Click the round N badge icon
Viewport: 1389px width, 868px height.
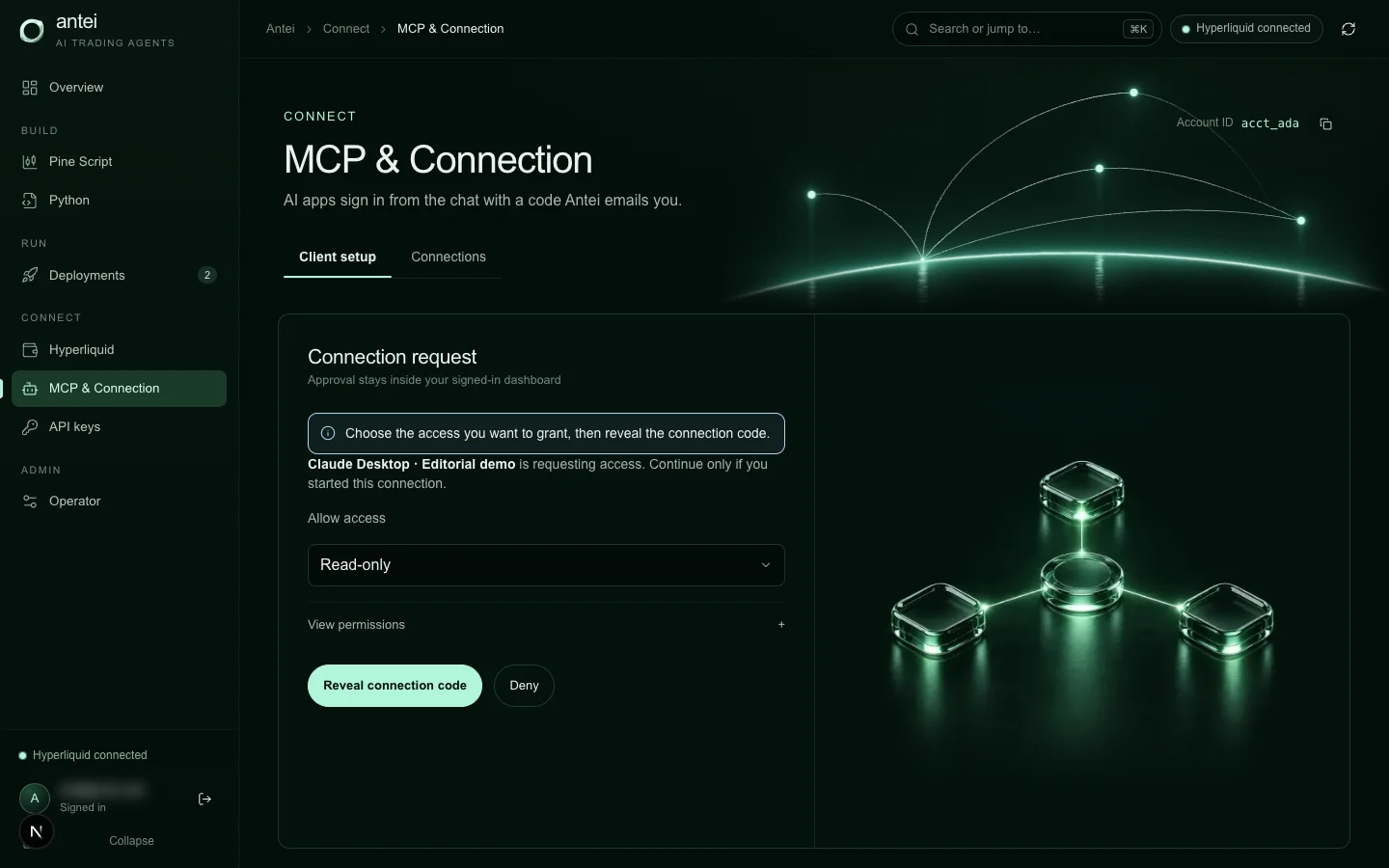coord(37,831)
